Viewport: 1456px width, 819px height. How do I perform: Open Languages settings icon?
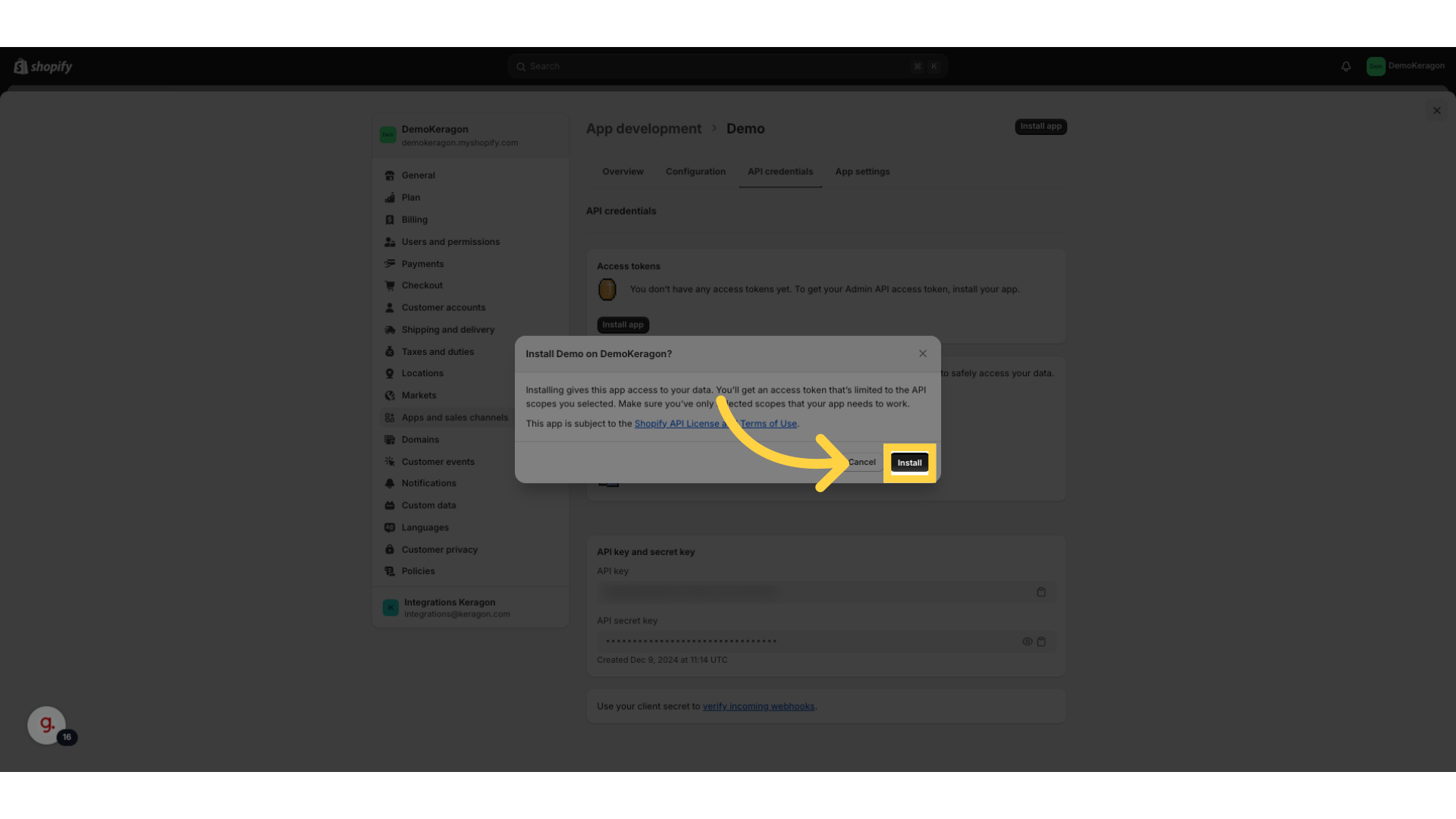point(390,528)
